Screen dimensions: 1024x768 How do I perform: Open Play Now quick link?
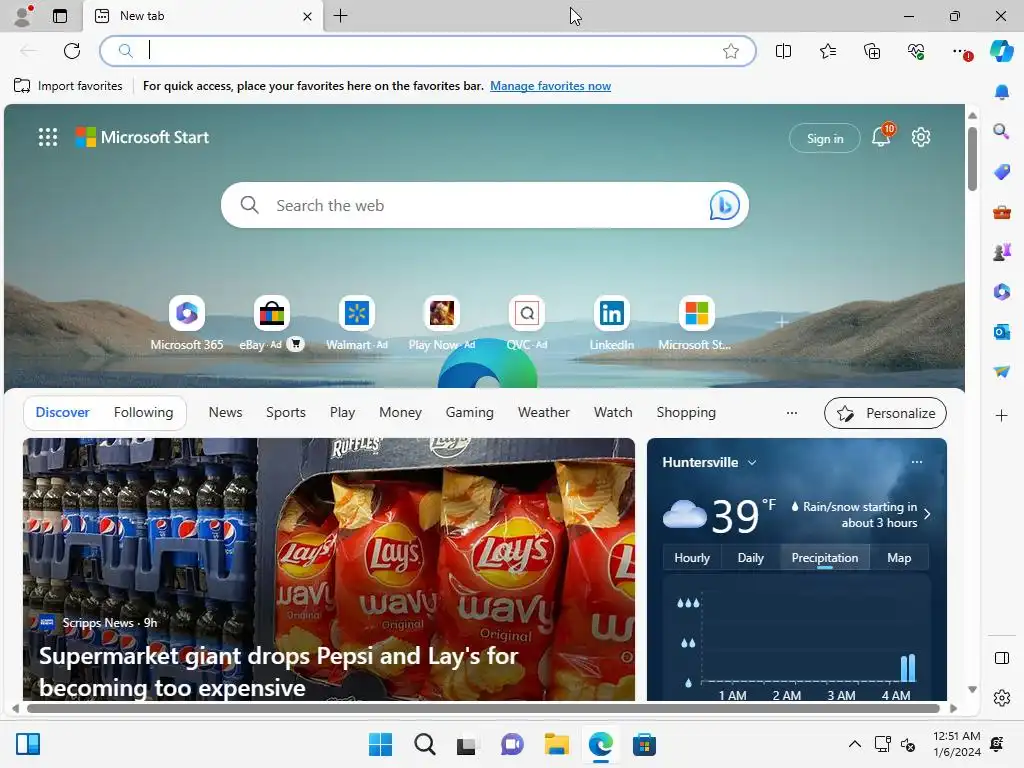441,323
